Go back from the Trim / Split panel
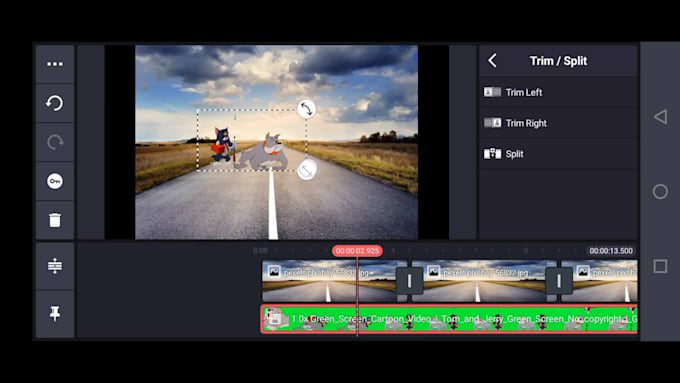This screenshot has height=383, width=680. (492, 61)
